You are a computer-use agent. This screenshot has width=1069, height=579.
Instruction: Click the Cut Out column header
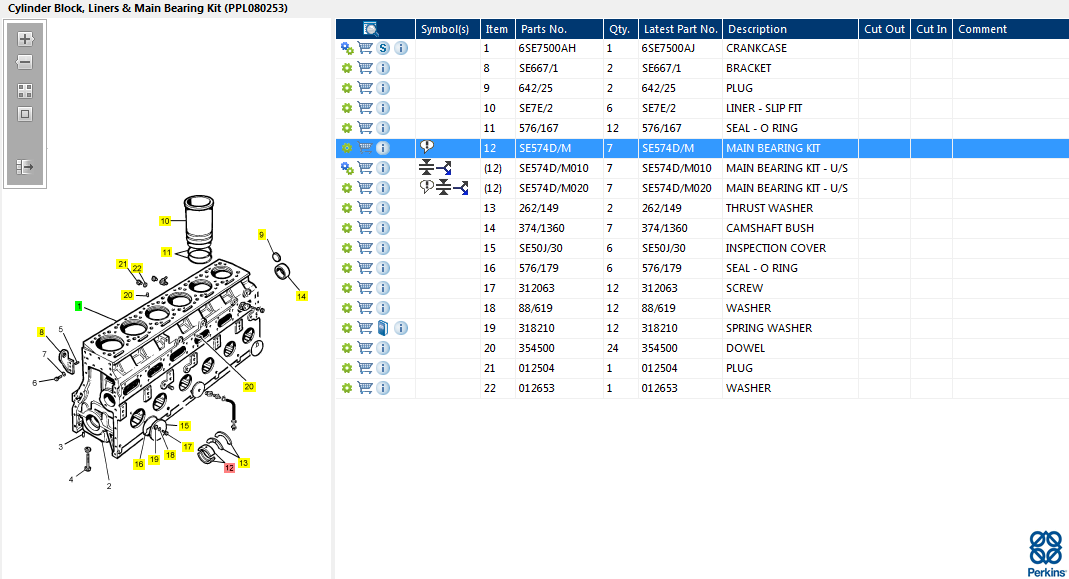[x=884, y=29]
